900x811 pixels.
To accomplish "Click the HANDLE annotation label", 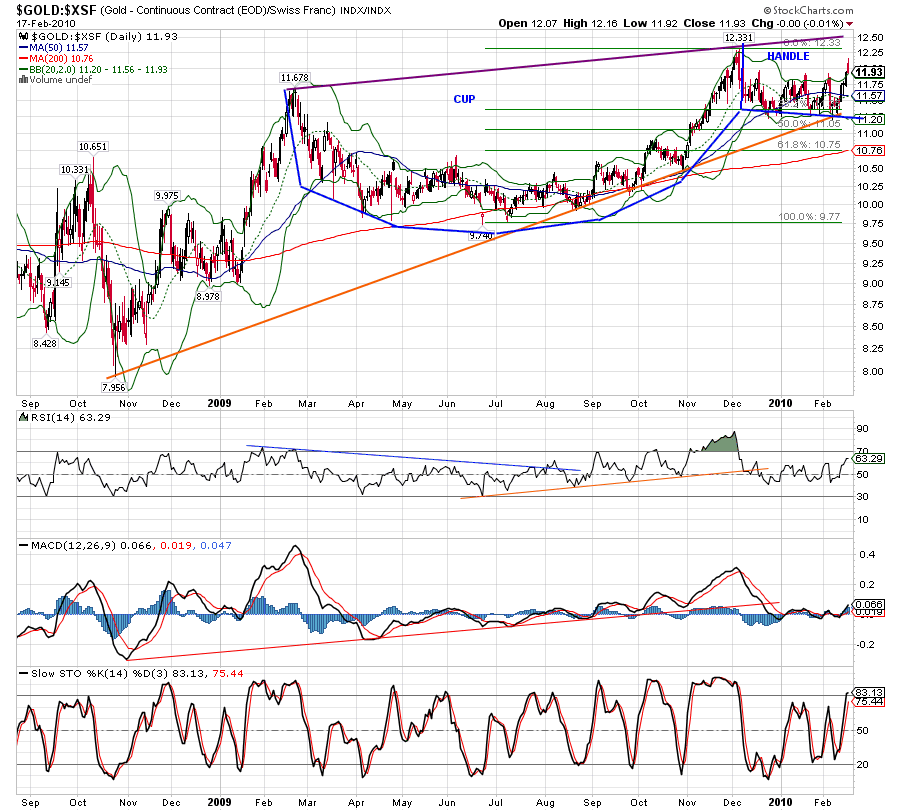I will [x=788, y=56].
